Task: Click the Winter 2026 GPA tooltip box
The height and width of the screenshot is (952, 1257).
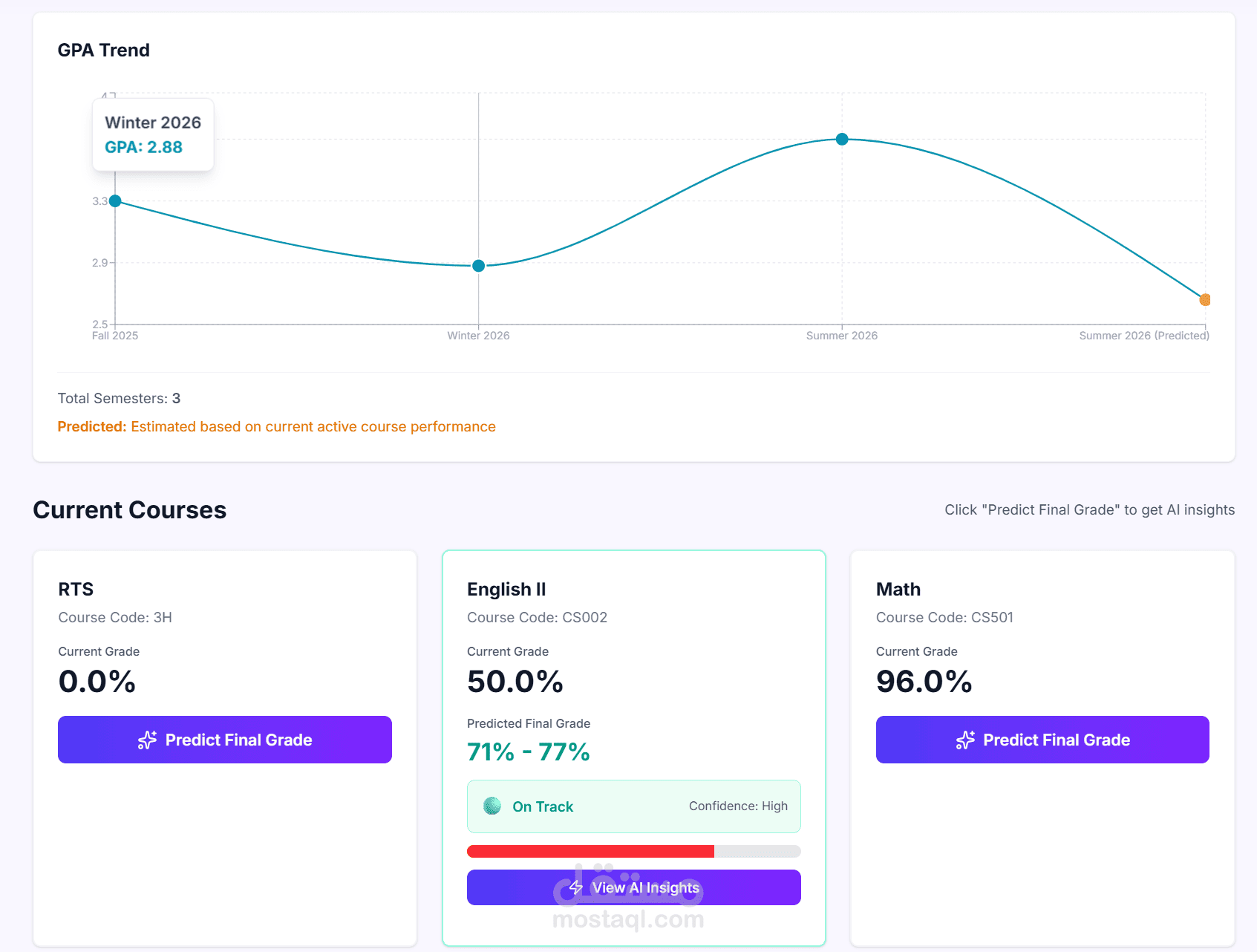Action: (153, 134)
